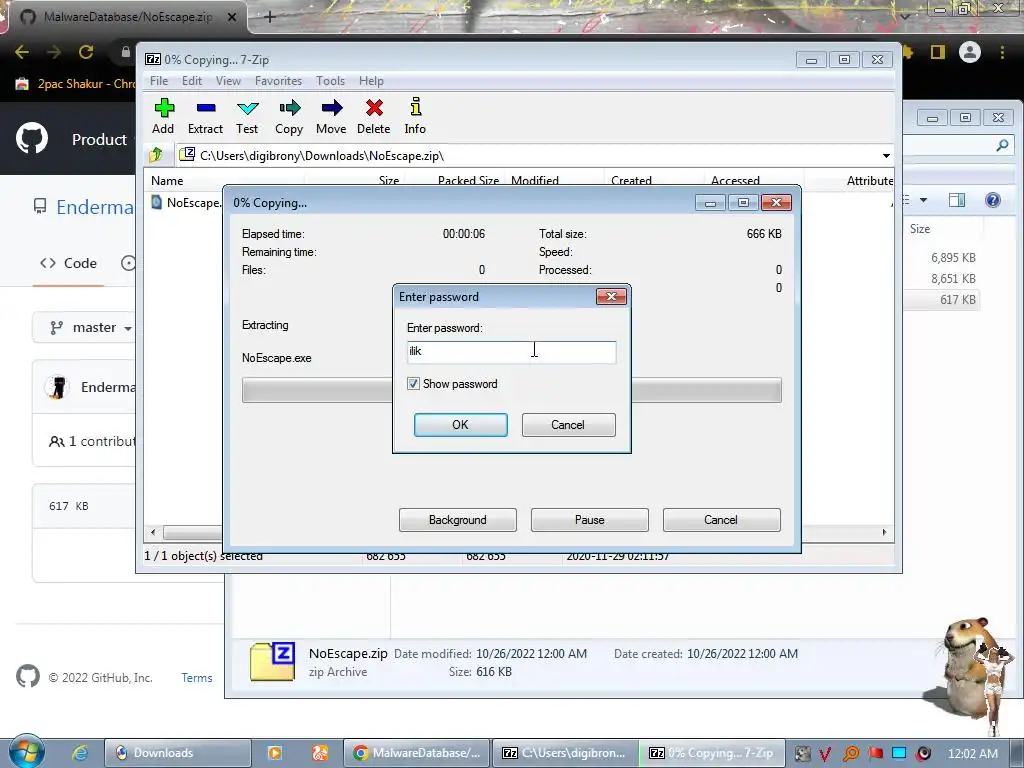This screenshot has height=768, width=1024.
Task: Click the password input field
Action: click(511, 352)
